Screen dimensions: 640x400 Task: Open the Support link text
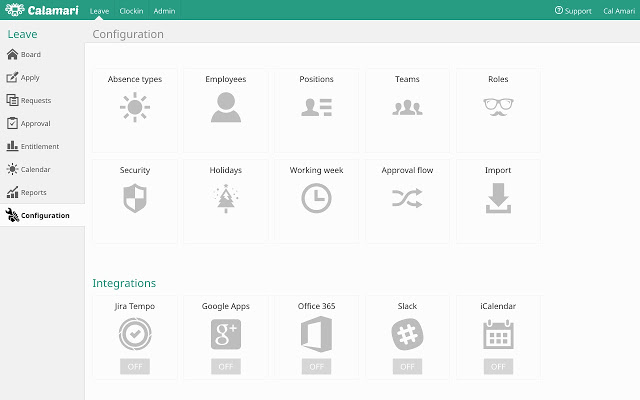578,11
